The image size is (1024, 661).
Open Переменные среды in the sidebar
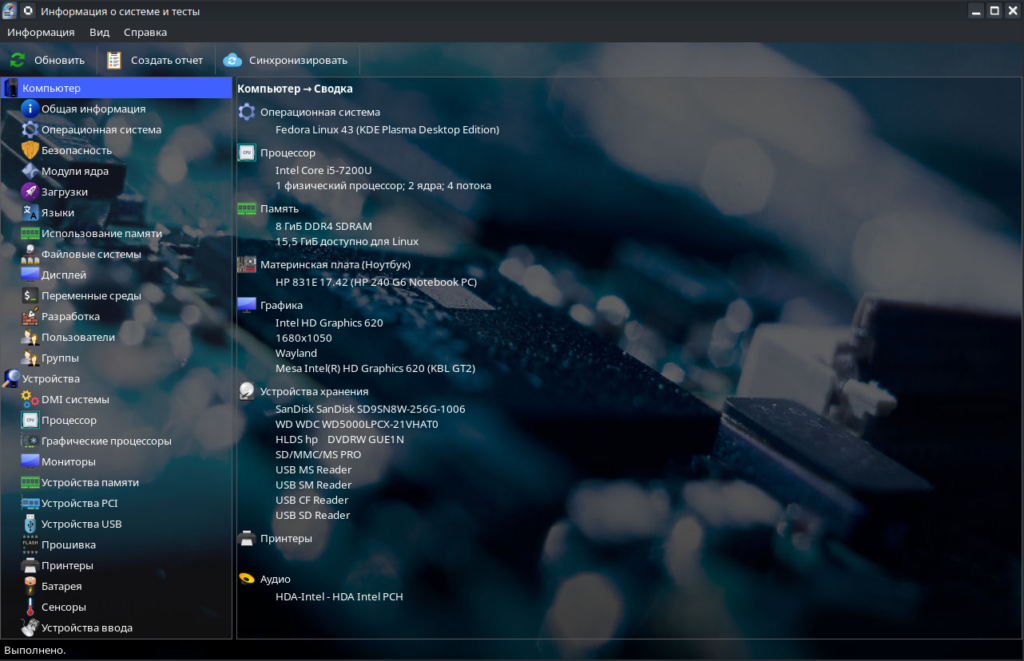(91, 296)
